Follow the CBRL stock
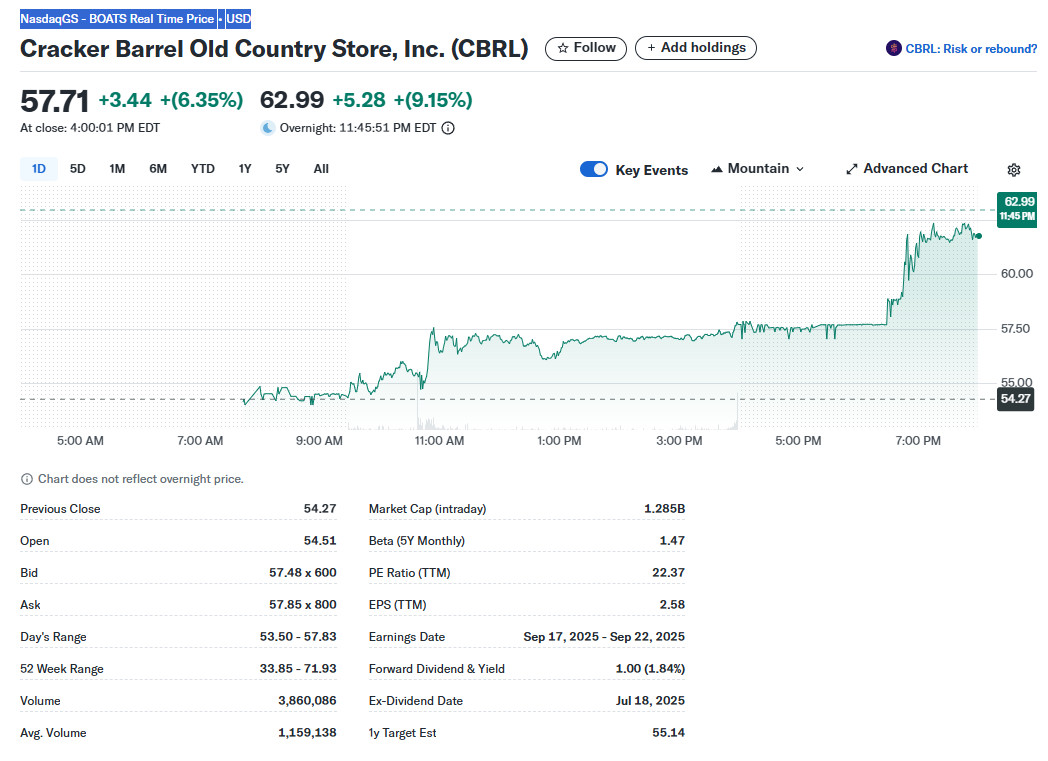This screenshot has width=1048, height=761. (x=585, y=48)
